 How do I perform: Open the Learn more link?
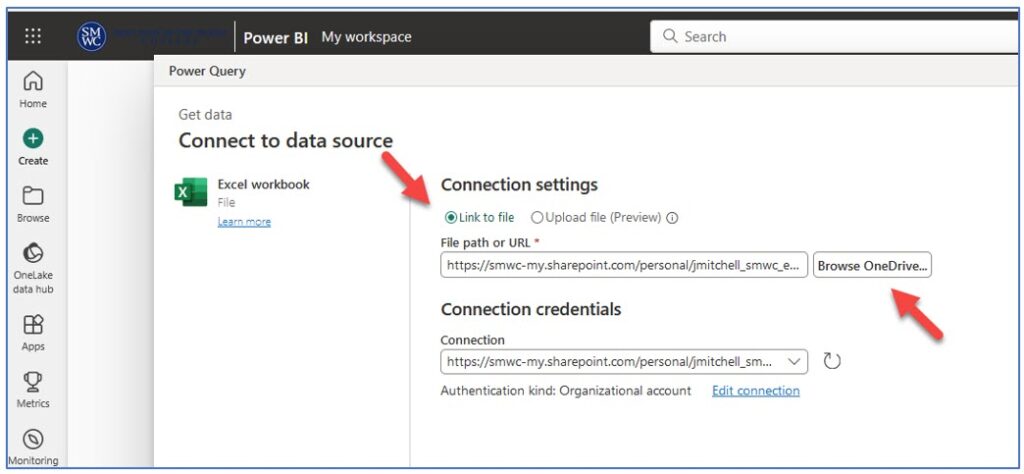click(x=244, y=222)
